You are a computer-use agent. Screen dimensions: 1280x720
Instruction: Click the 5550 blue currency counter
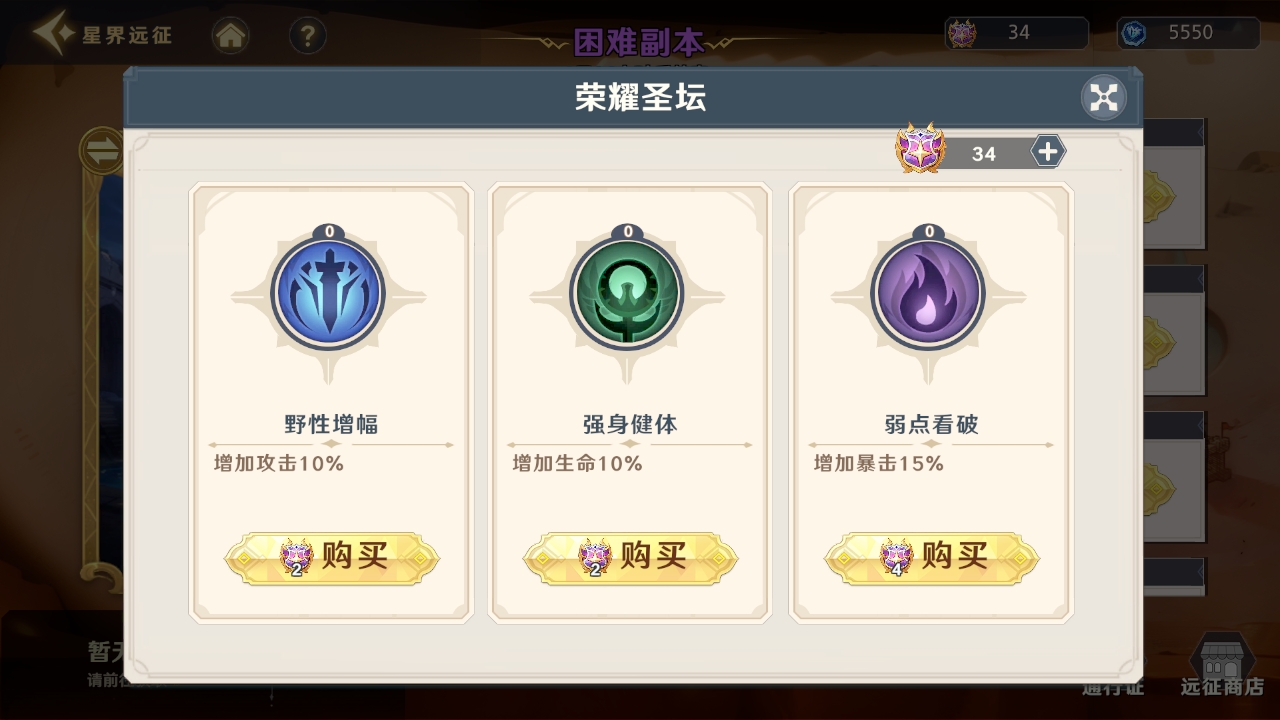pos(1188,33)
